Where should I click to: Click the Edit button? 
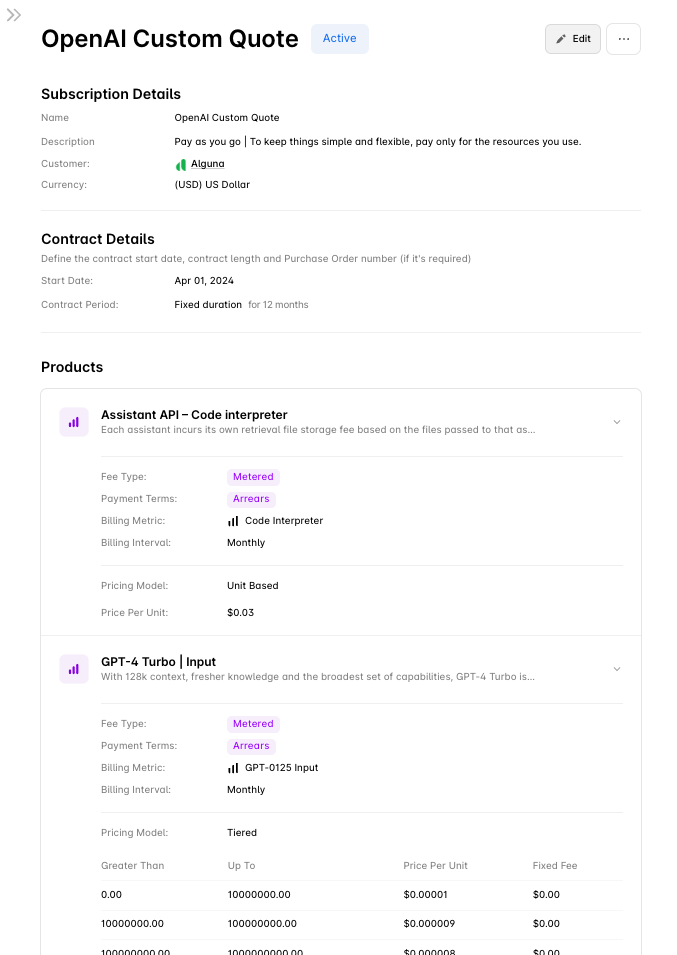(x=573, y=39)
